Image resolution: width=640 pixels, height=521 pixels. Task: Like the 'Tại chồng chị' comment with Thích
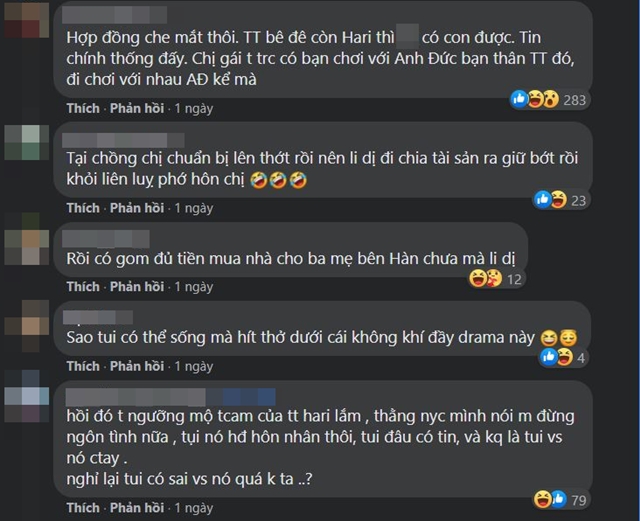click(x=83, y=208)
